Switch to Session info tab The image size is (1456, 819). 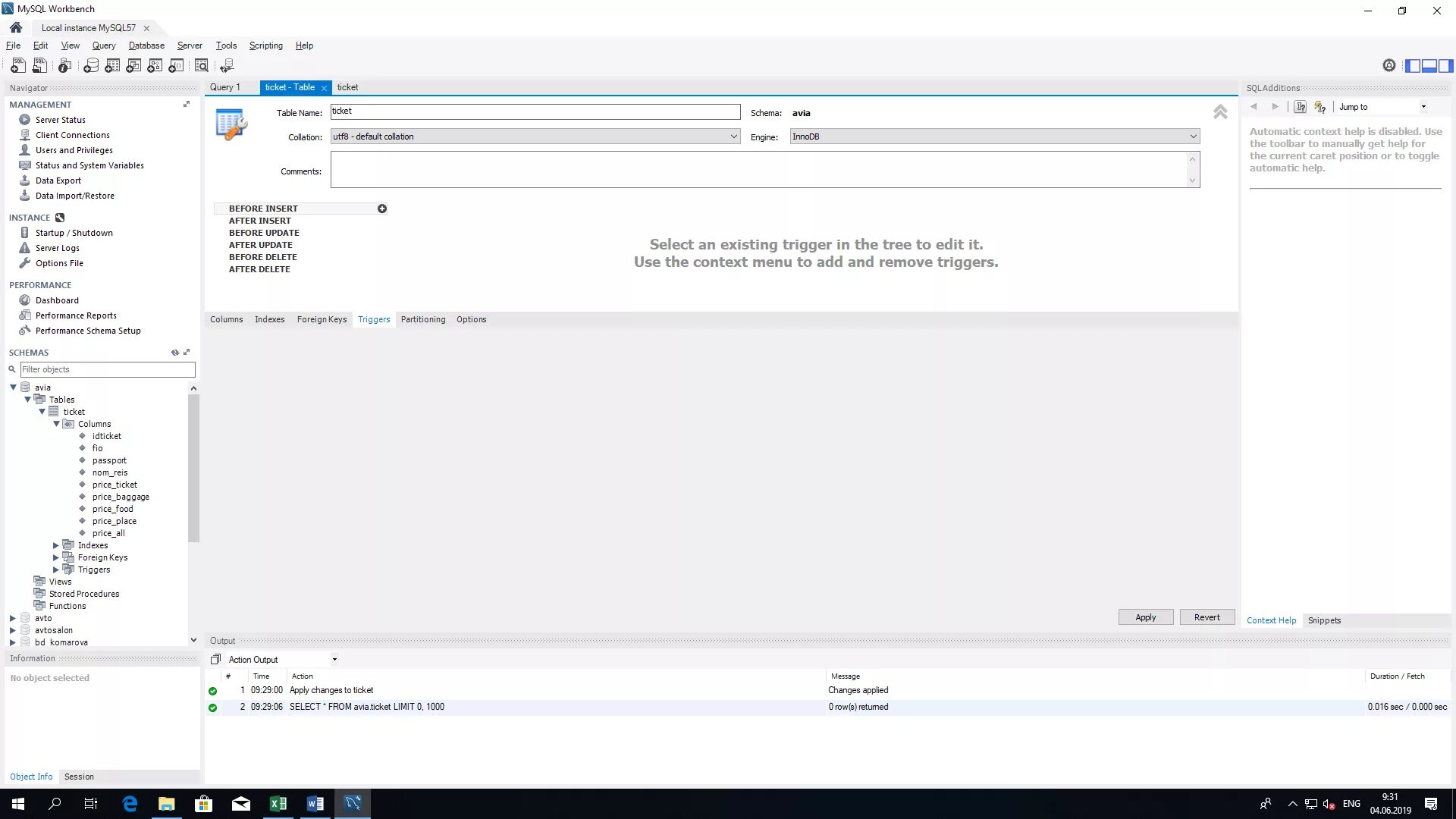click(x=79, y=777)
